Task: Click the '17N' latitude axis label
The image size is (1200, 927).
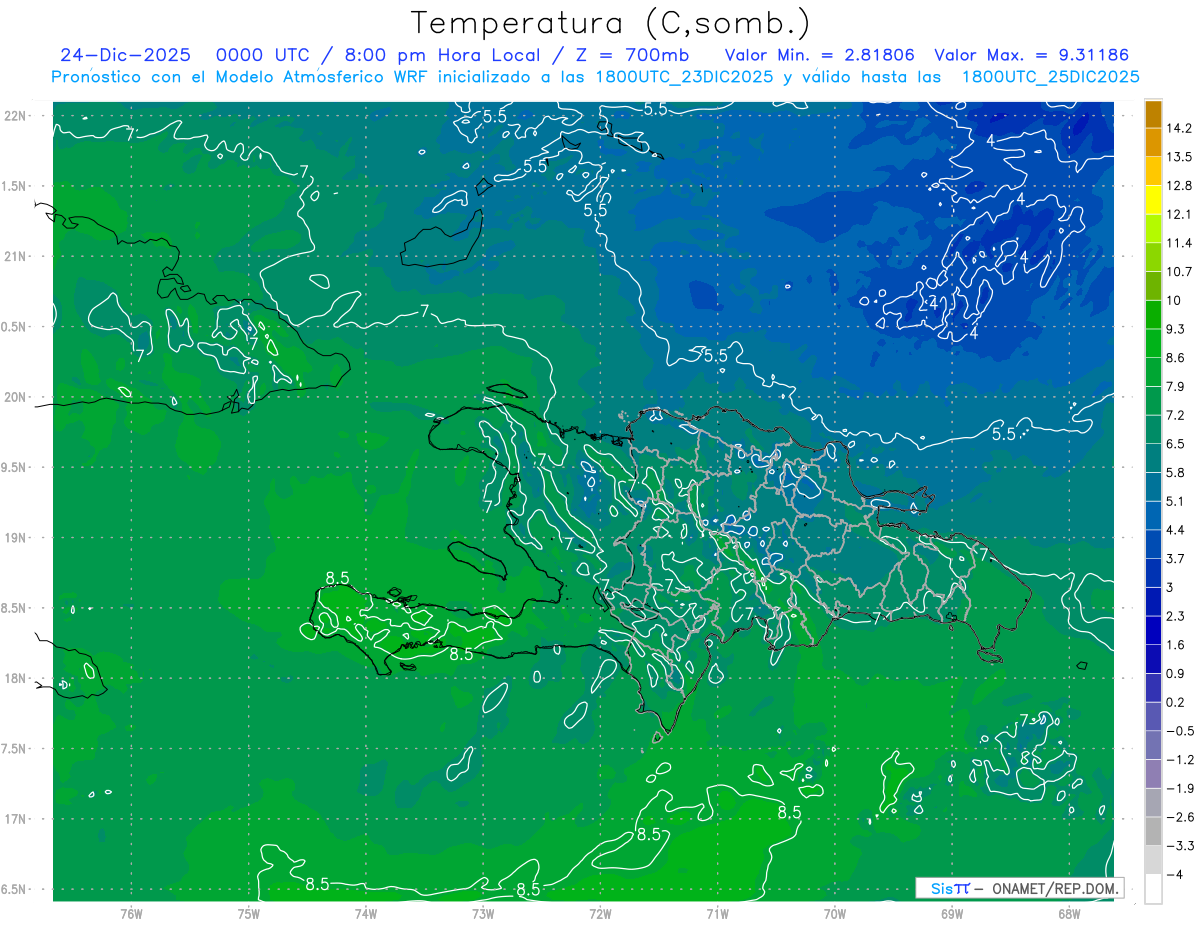Action: pos(16,819)
